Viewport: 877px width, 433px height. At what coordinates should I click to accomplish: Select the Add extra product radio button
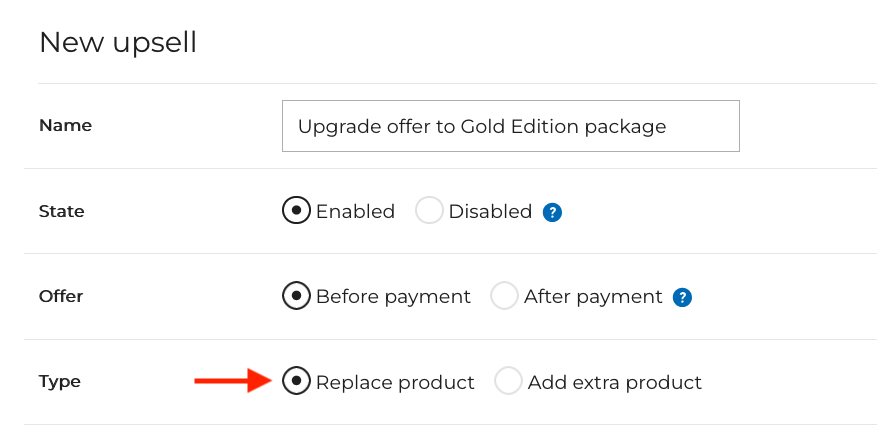coord(508,381)
